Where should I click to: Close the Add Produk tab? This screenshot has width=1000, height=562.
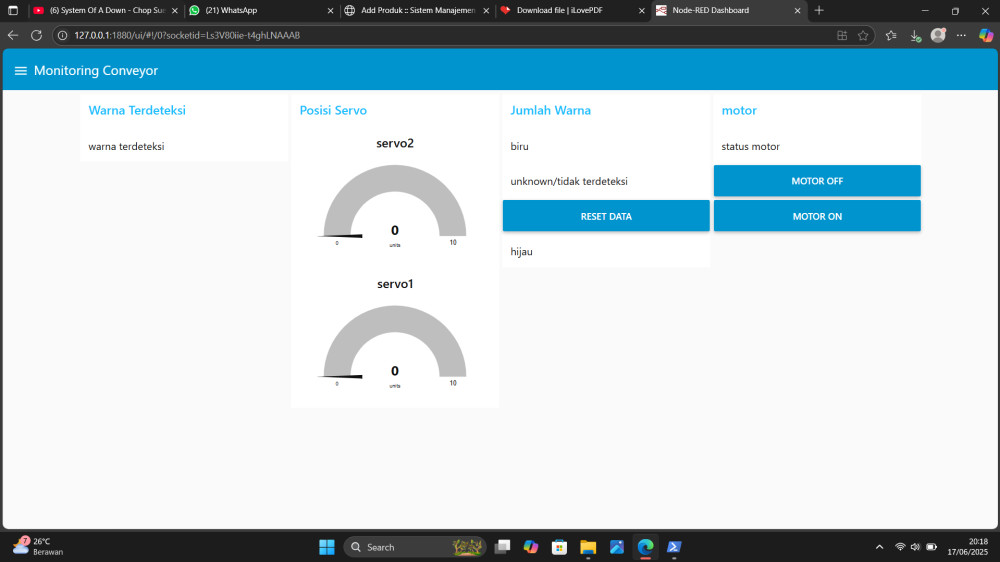pyautogui.click(x=486, y=11)
